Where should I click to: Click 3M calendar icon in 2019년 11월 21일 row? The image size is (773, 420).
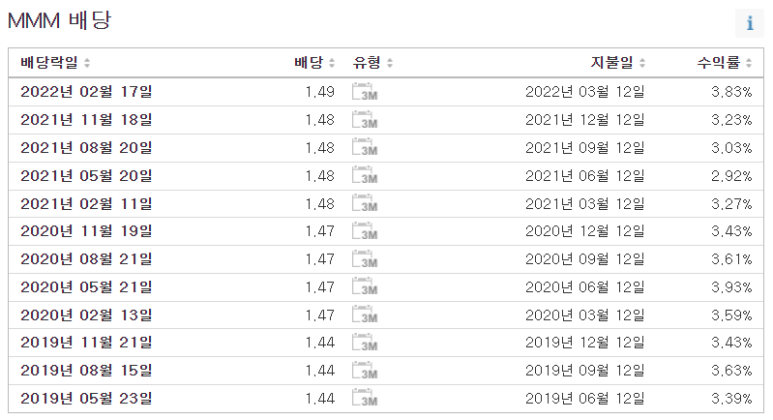(x=365, y=343)
